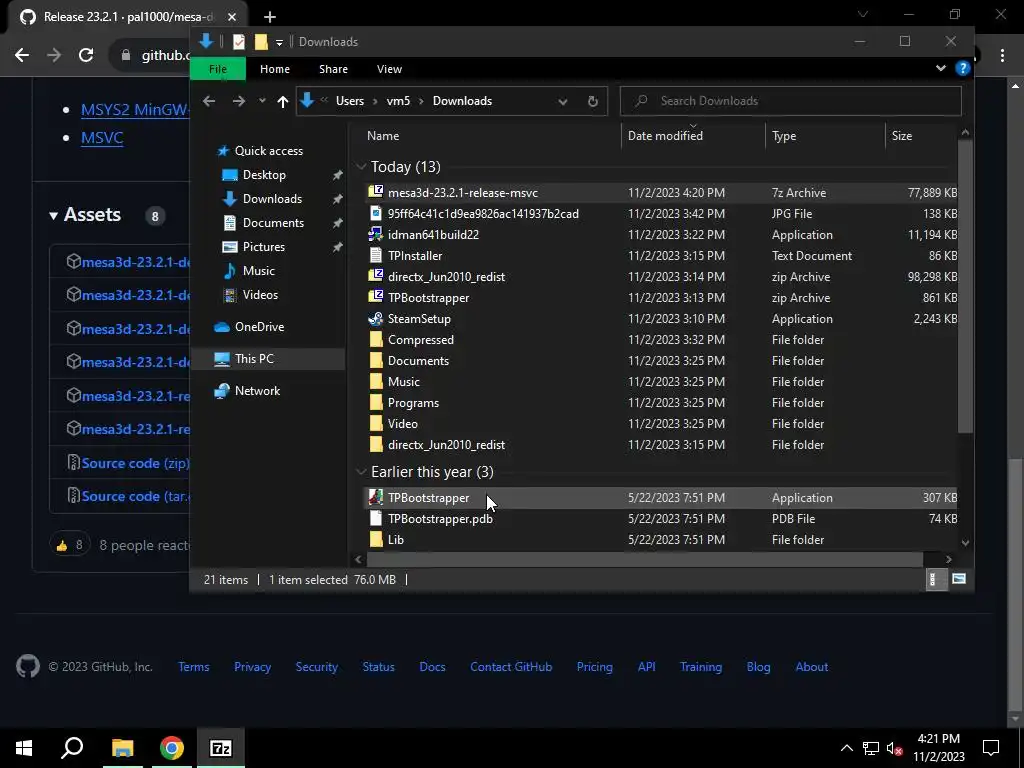Open the View ribbon tab
1024x768 pixels.
389,69
